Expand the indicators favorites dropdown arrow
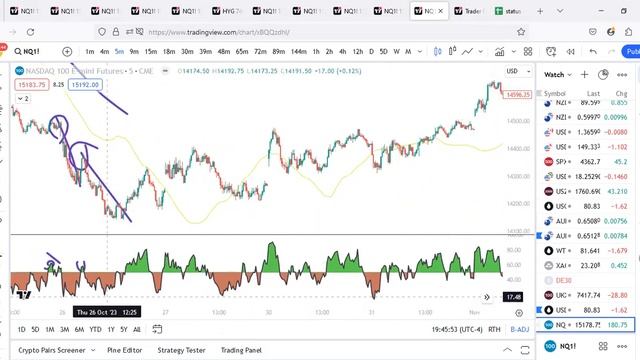Image resolution: width=640 pixels, height=360 pixels. 513,51
